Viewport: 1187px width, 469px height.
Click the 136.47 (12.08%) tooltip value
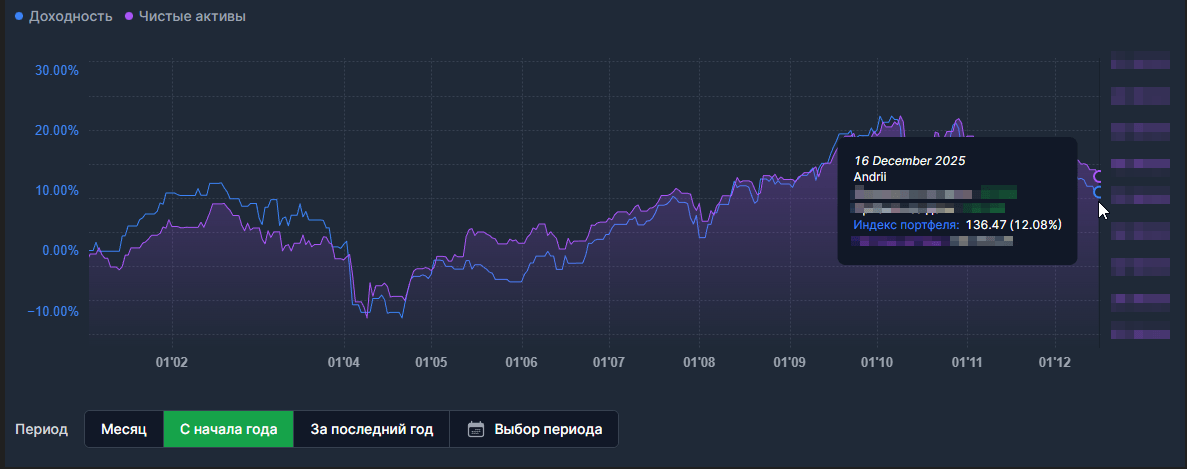[1014, 225]
